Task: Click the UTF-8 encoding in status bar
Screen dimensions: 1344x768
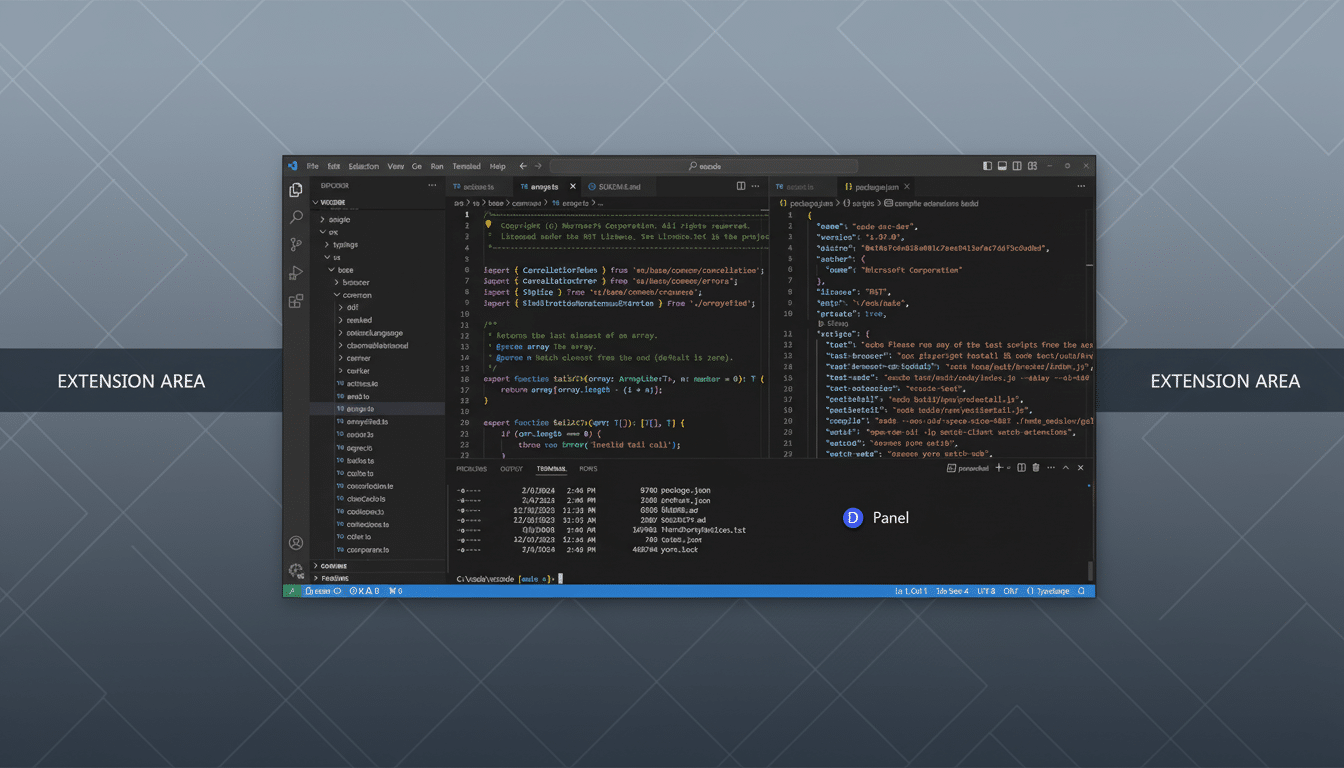Action: tap(988, 590)
